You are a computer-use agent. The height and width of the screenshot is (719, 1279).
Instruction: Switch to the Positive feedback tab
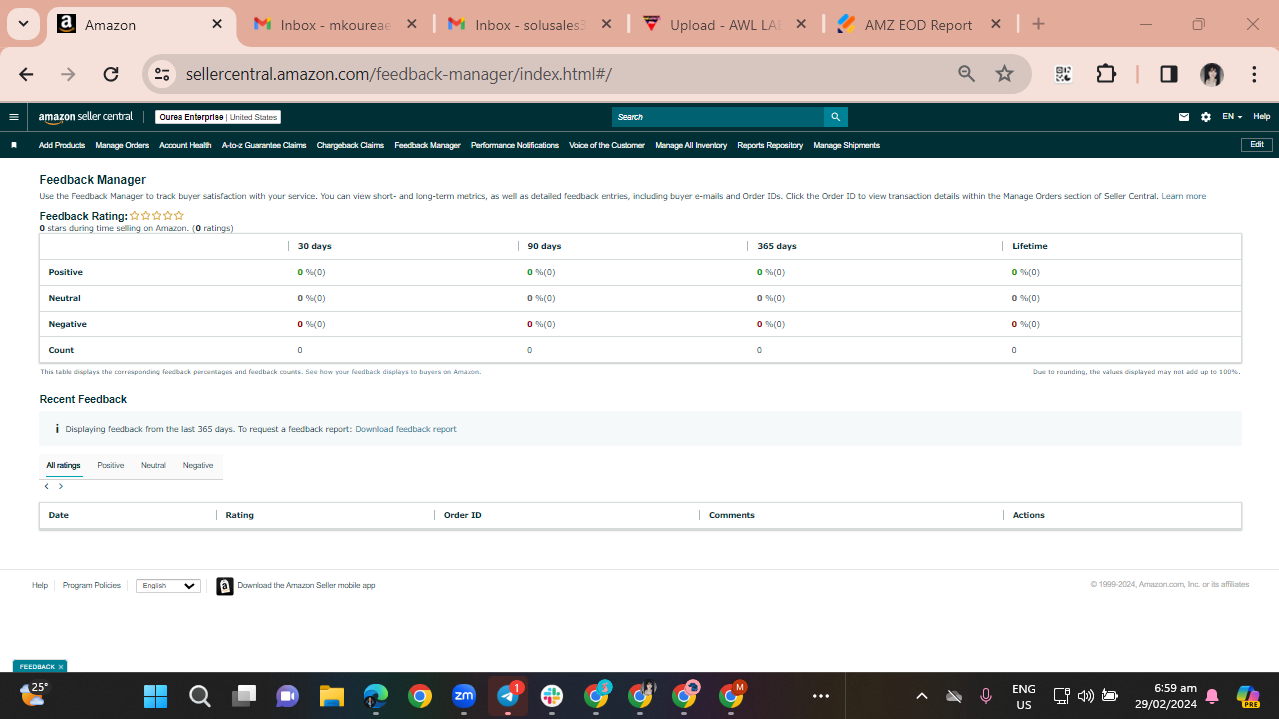click(x=111, y=465)
